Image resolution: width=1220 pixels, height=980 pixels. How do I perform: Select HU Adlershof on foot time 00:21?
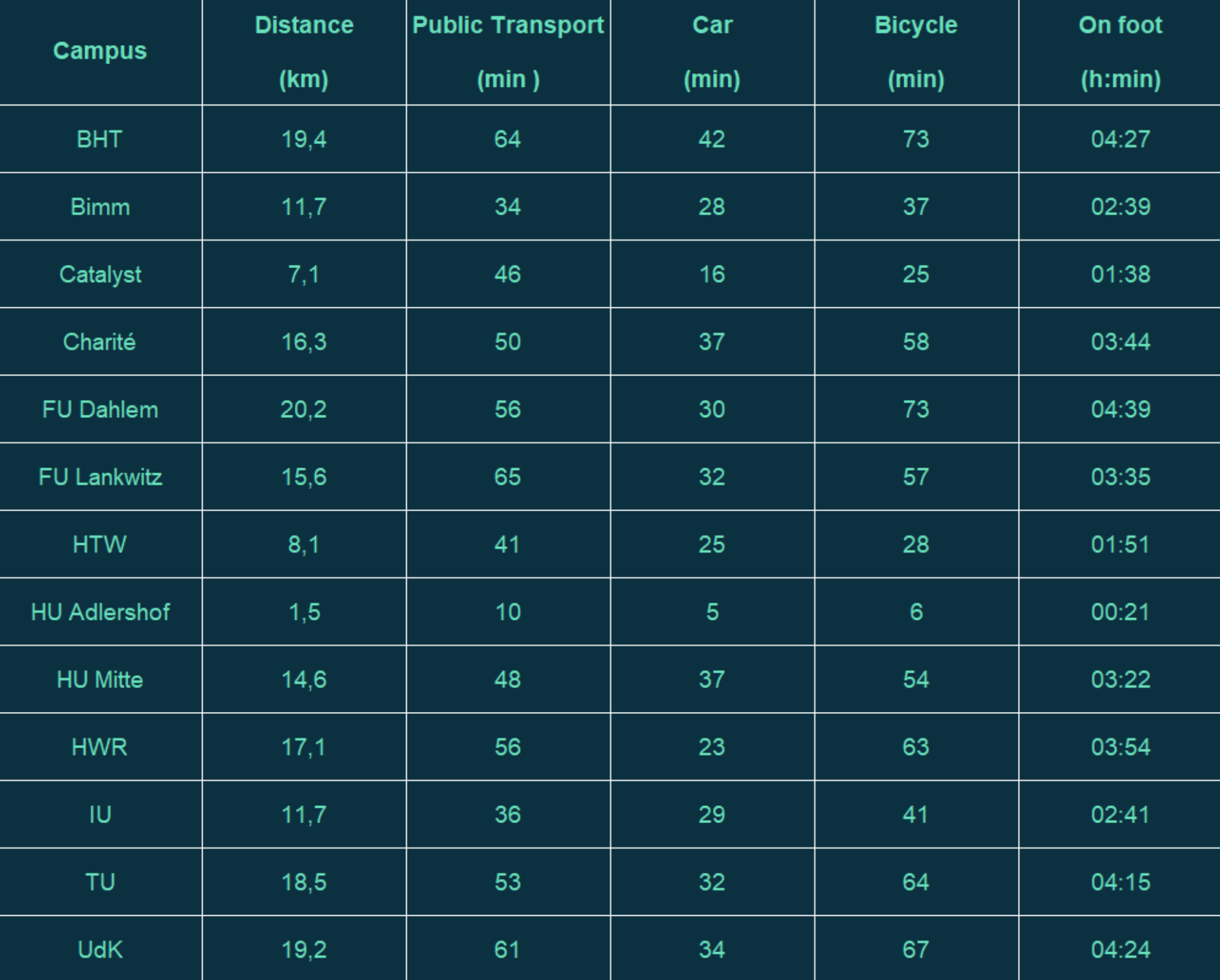click(1120, 612)
